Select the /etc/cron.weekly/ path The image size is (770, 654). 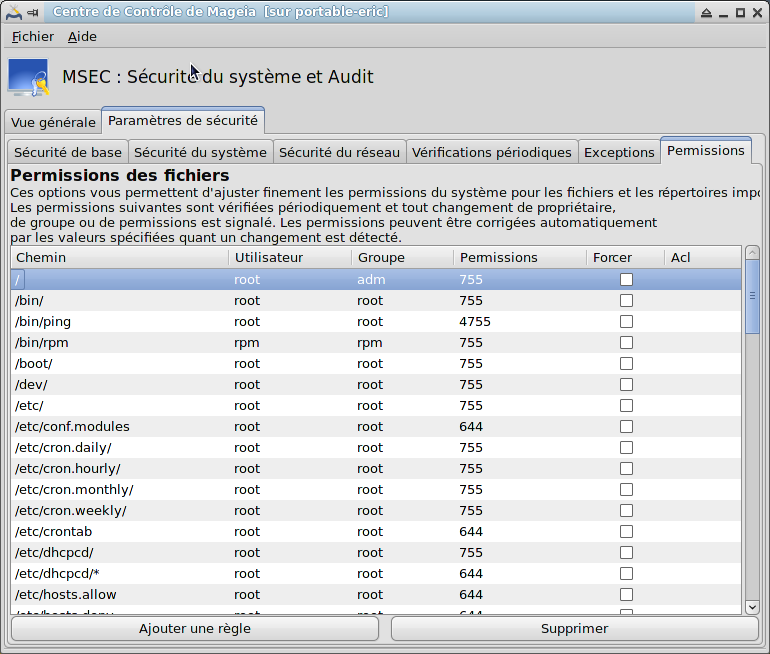tap(71, 511)
